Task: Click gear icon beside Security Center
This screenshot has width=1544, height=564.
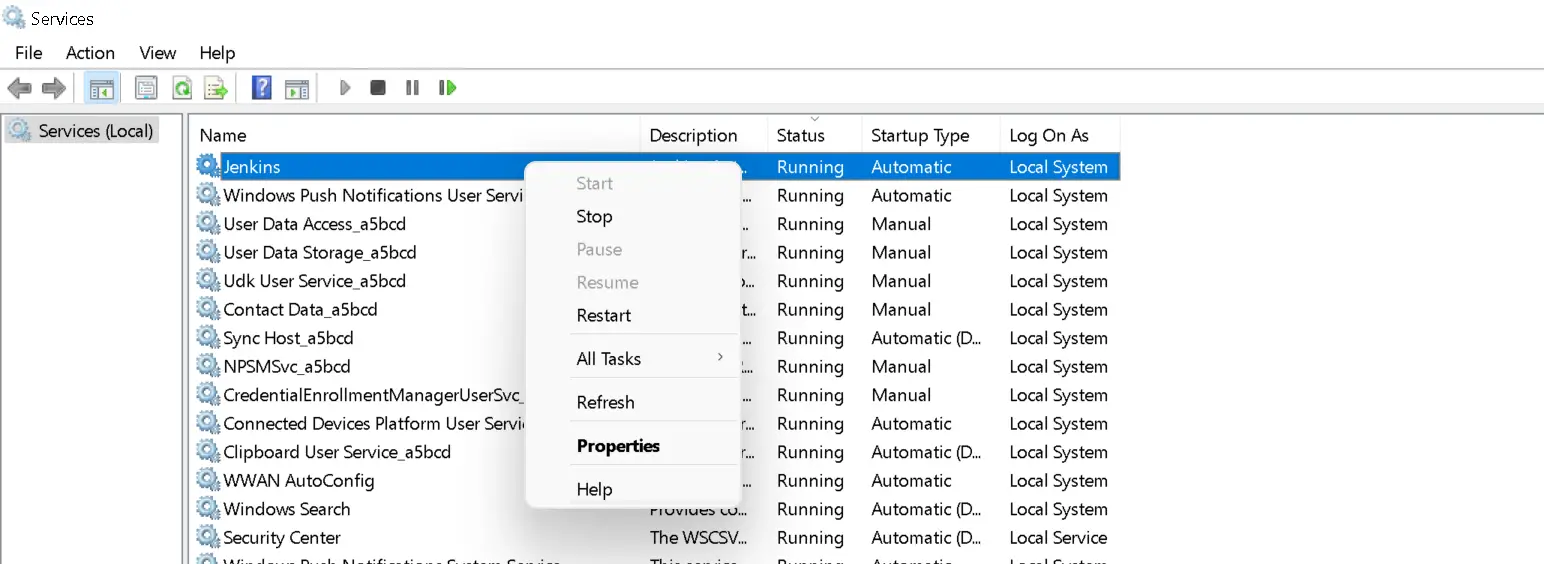Action: 208,537
